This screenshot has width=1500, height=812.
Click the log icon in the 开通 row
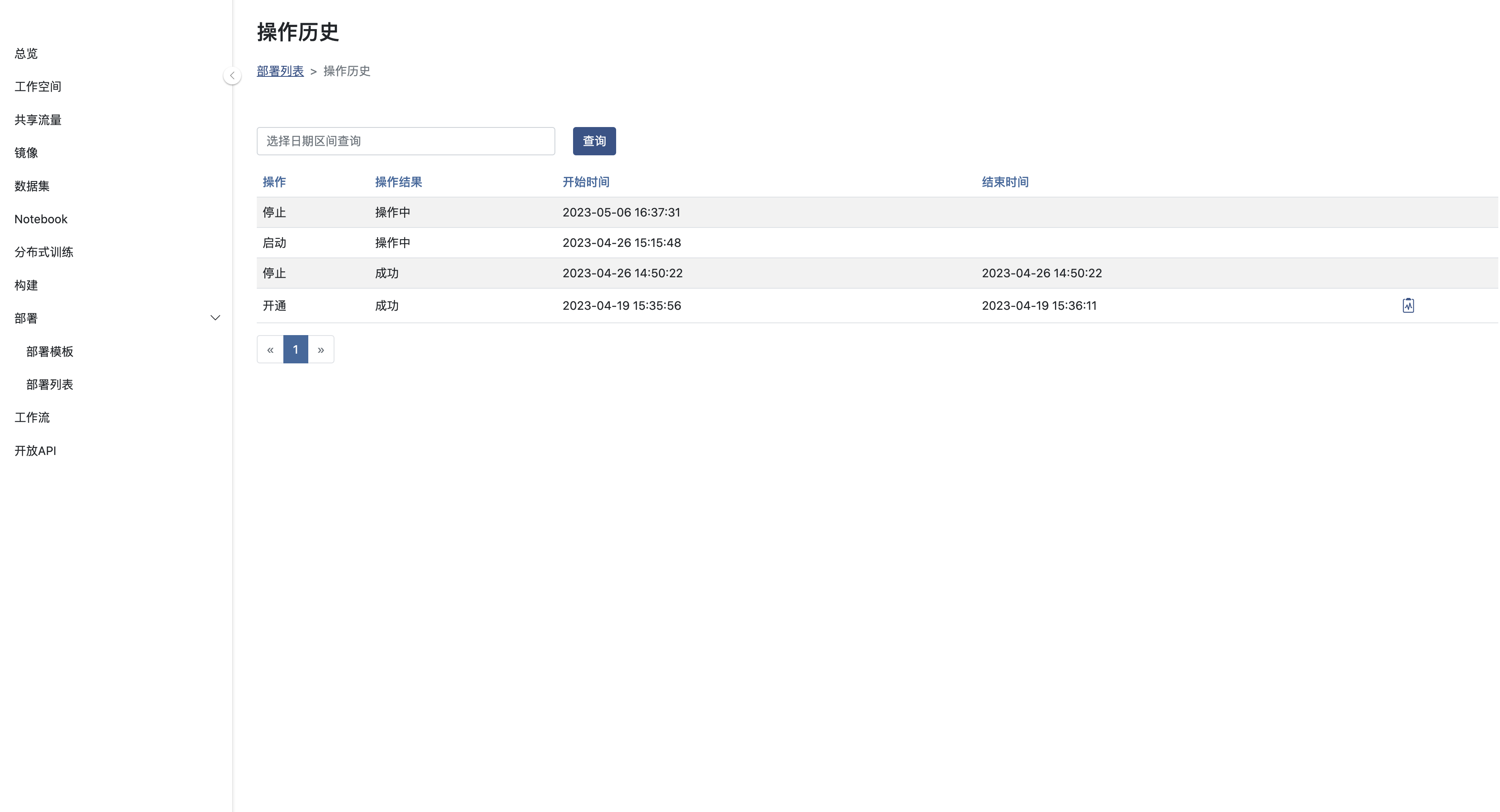(x=1408, y=306)
